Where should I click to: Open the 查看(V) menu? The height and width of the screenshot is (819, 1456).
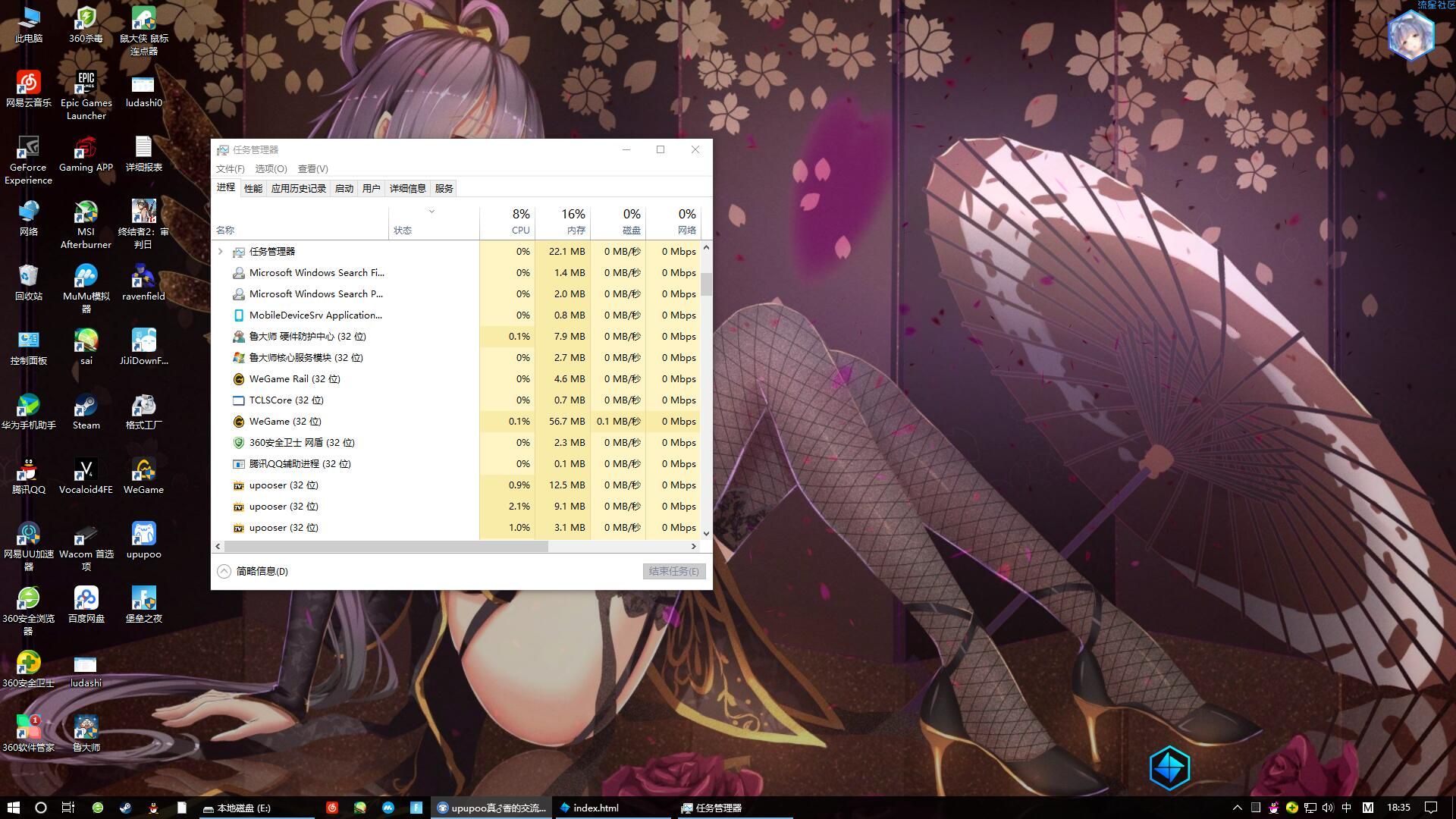pyautogui.click(x=312, y=168)
